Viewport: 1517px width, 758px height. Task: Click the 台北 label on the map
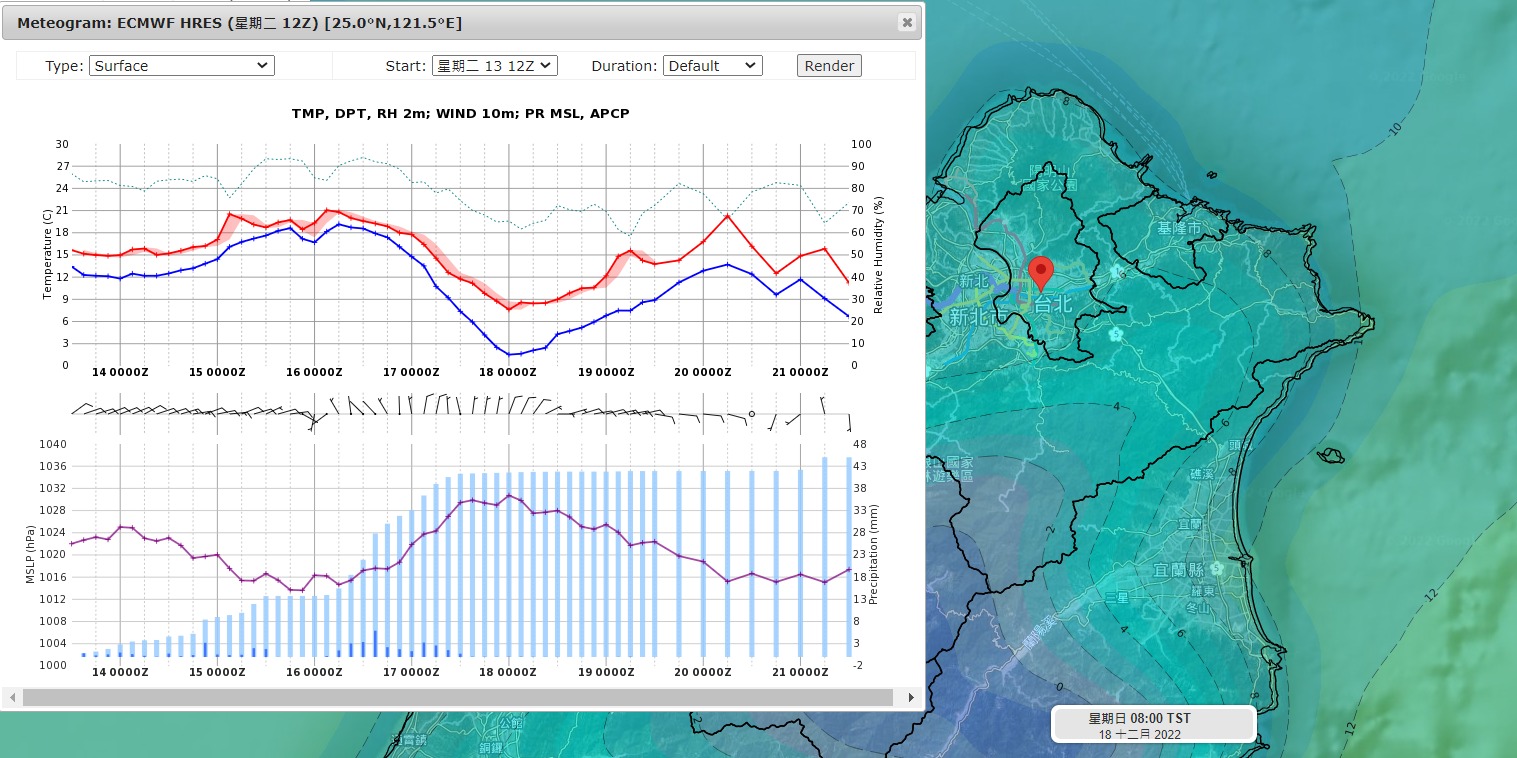click(x=1054, y=304)
